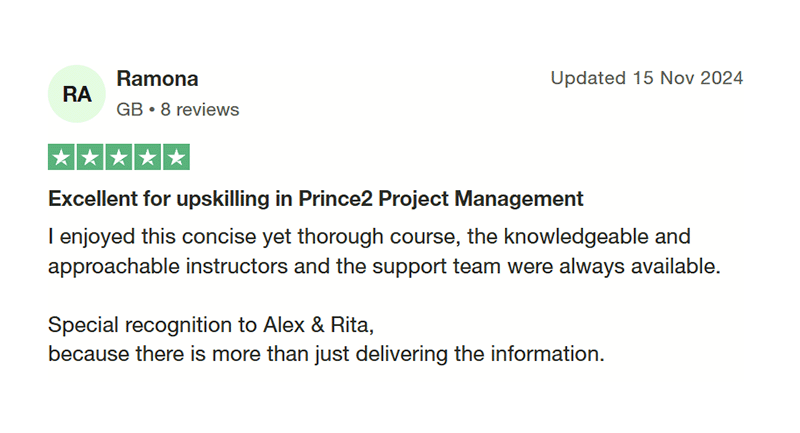The image size is (800, 433).
Task: Open the review title about Prince2
Action: pyautogui.click(x=315, y=199)
